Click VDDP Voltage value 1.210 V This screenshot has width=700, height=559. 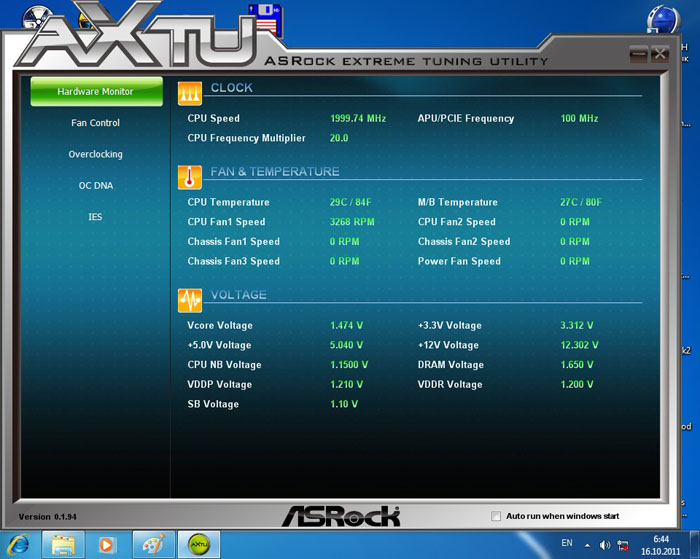click(x=346, y=384)
